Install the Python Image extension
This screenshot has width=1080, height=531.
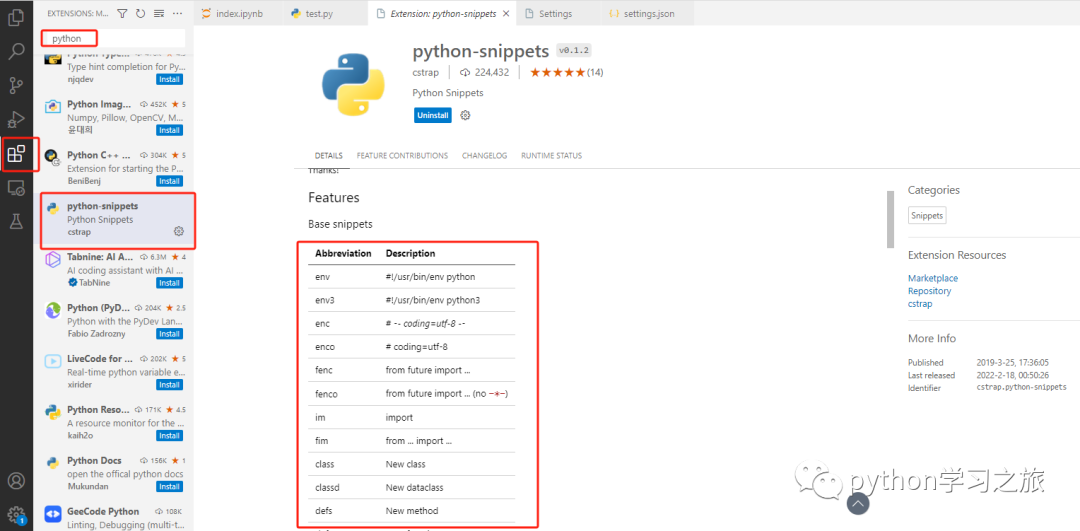169,130
